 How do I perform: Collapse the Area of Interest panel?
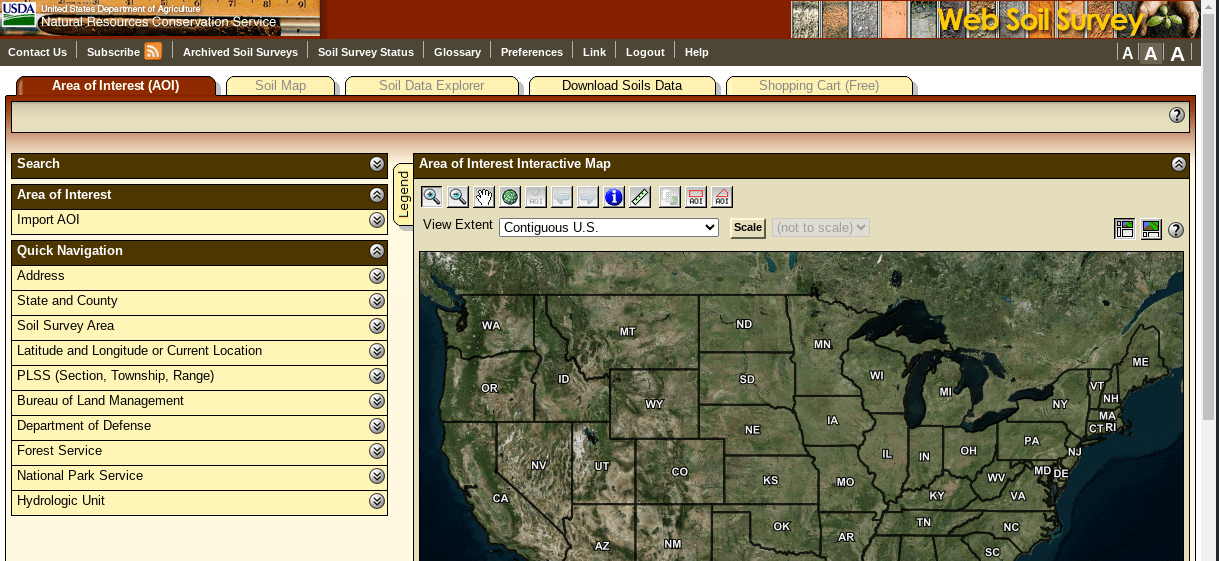click(x=377, y=195)
